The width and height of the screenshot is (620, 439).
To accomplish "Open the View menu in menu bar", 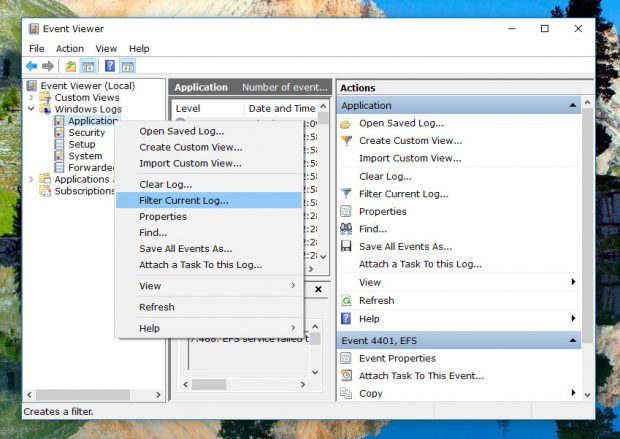I will 106,48.
